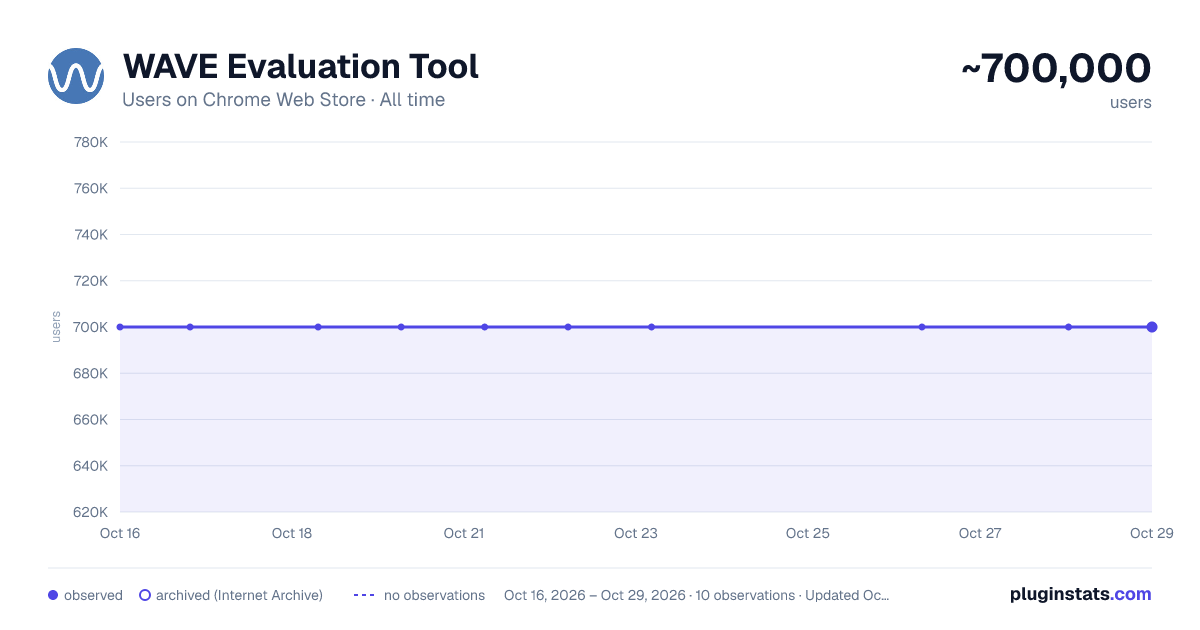The width and height of the screenshot is (1200, 630).
Task: Click the '760K' y-axis label
Action: click(91, 188)
